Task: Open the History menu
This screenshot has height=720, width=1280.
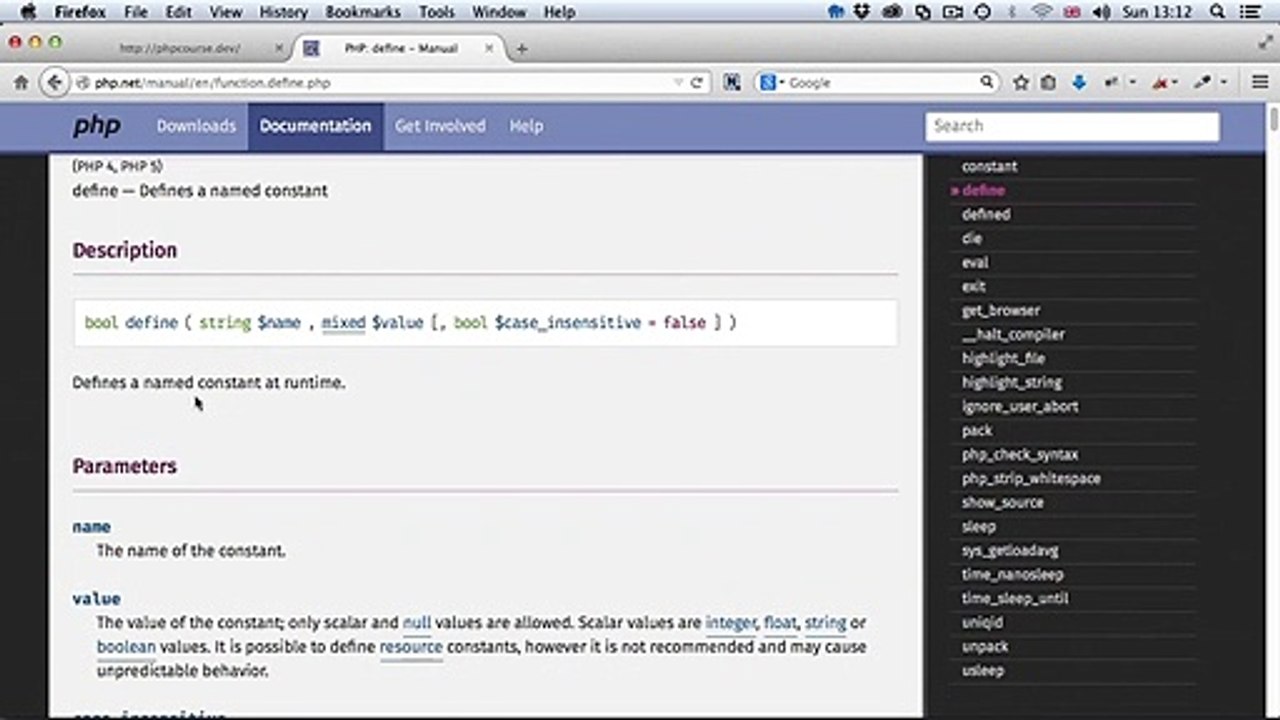Action: coord(283,12)
